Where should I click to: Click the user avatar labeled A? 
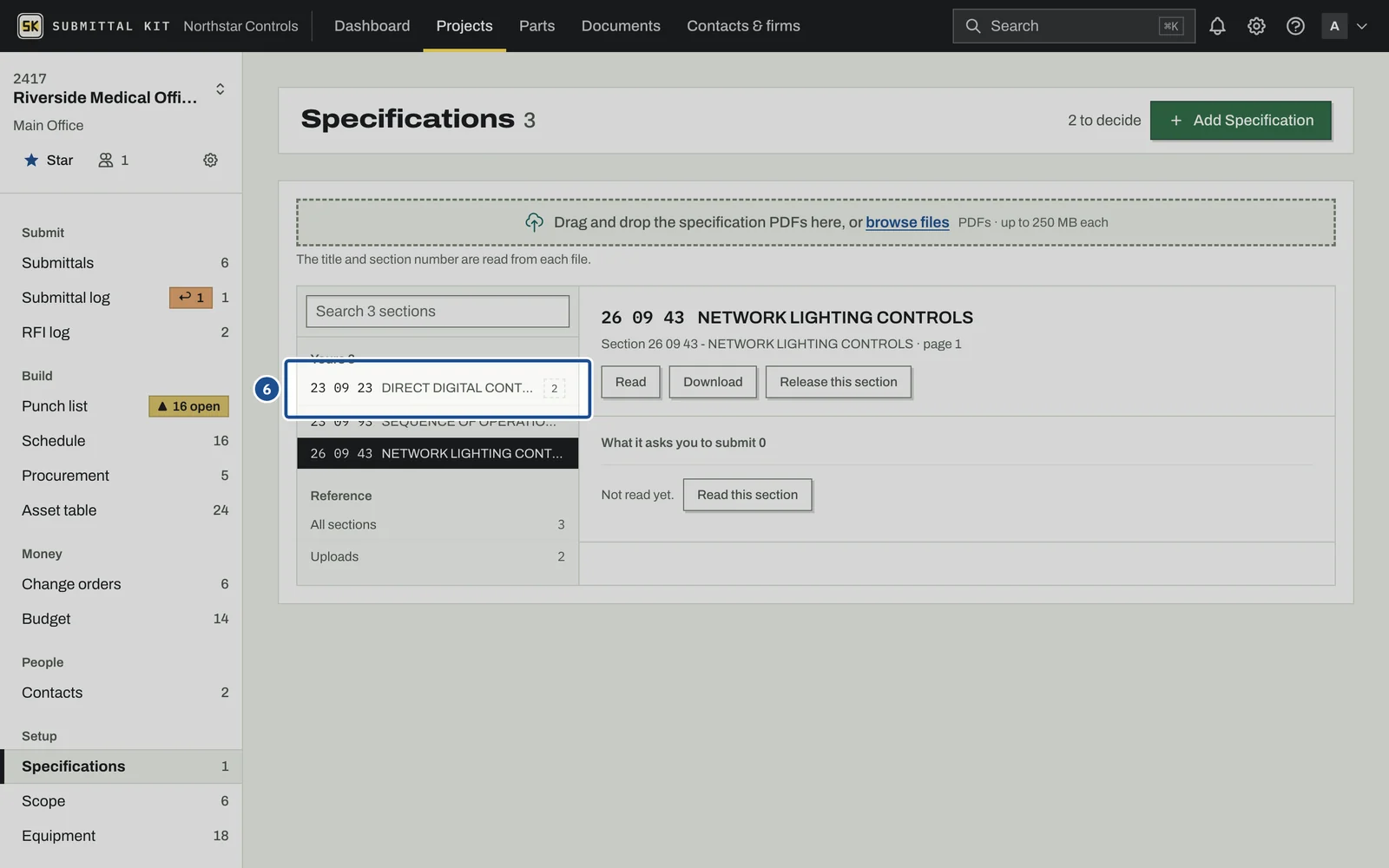coord(1334,26)
